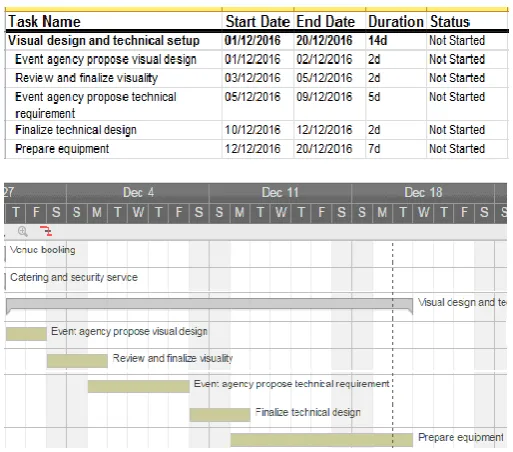Click the Venue booking label in Gantt
The height and width of the screenshot is (452, 513).
point(43,250)
